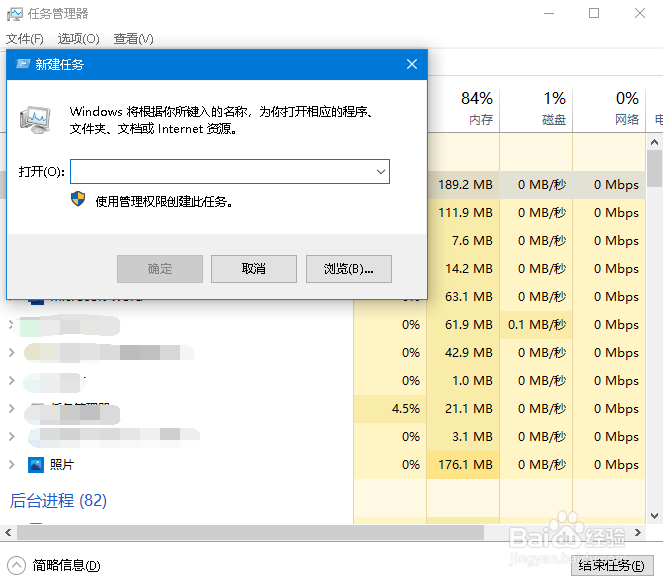Click the 后台进程 (82) group heading

pos(58,500)
